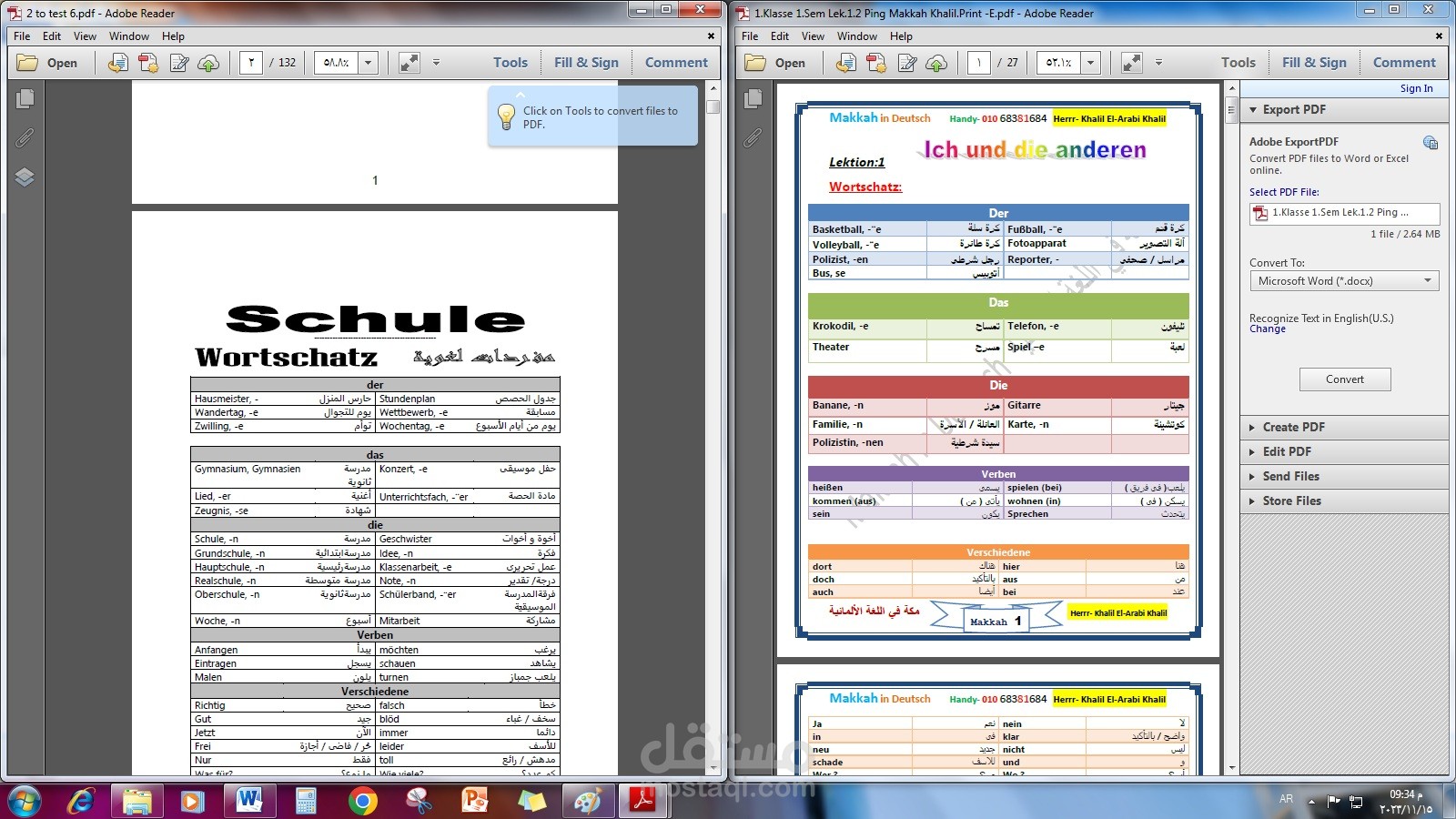Open Word from the taskbar
Image resolution: width=1456 pixels, height=819 pixels.
(248, 801)
